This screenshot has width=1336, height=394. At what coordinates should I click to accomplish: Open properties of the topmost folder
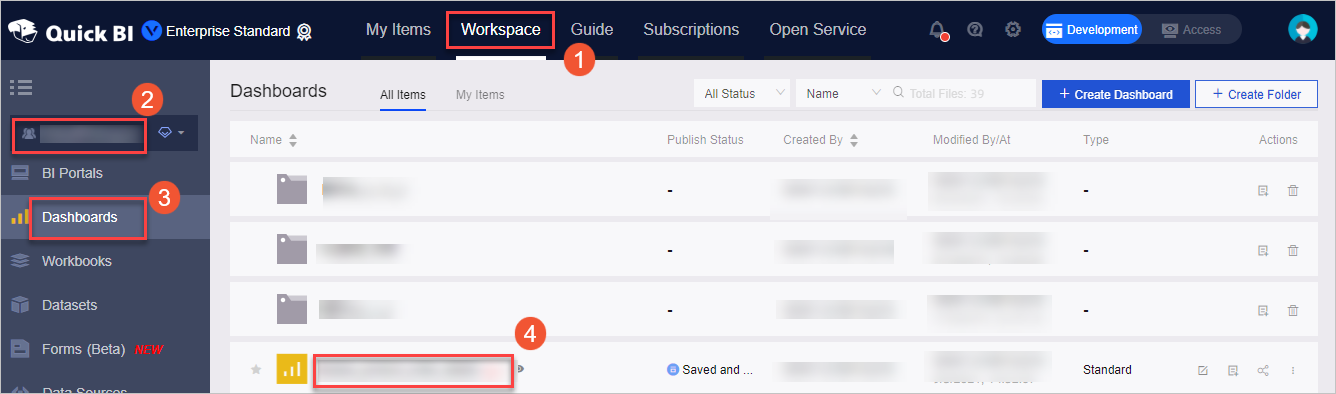point(1263,190)
